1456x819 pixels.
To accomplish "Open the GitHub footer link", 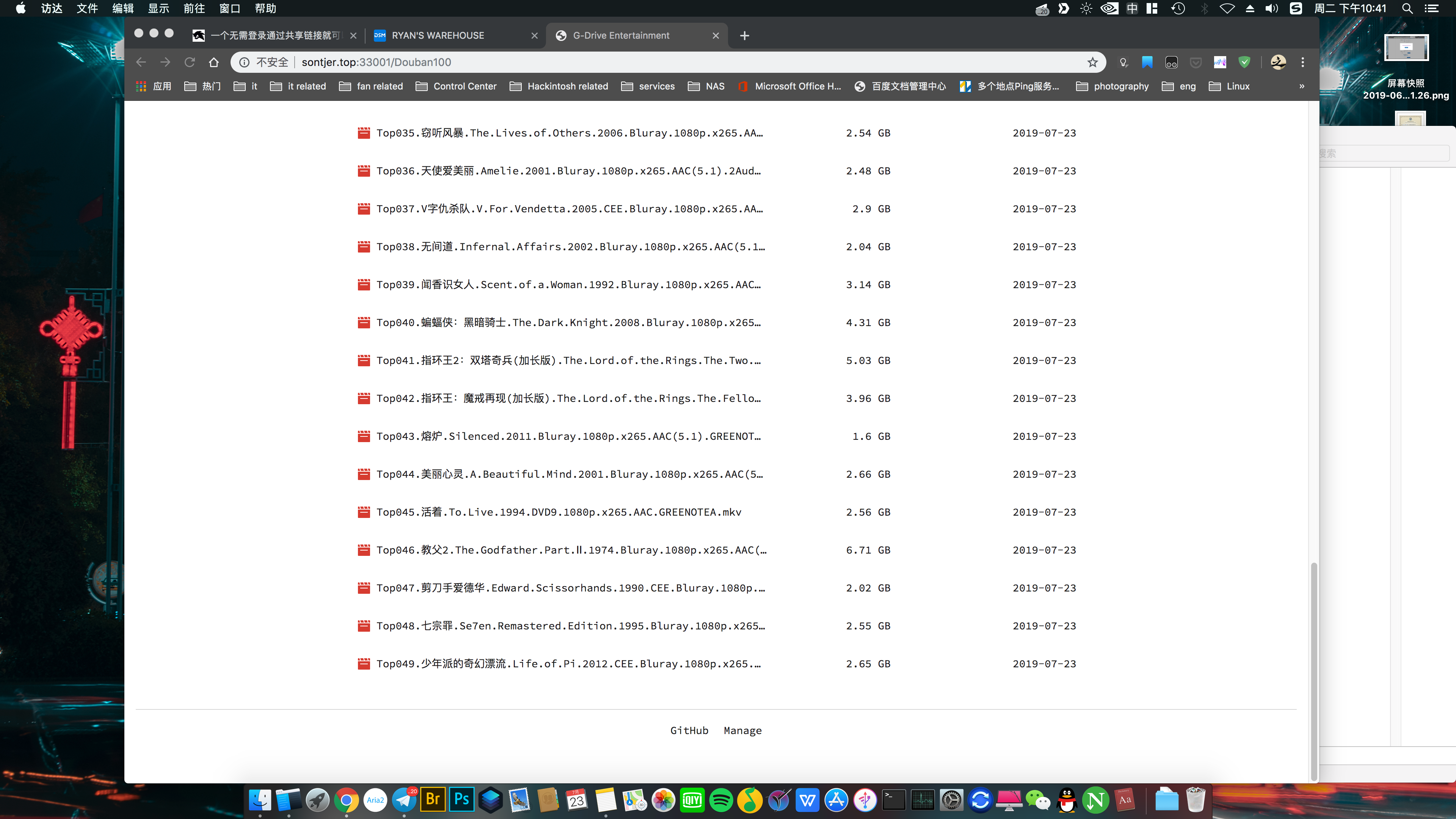I will (689, 731).
